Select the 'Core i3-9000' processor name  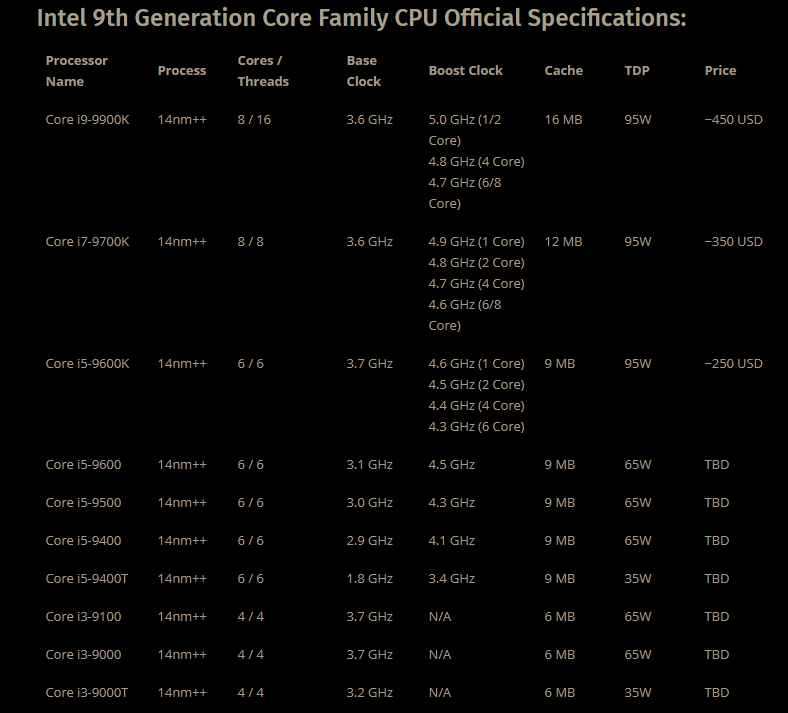(x=83, y=655)
